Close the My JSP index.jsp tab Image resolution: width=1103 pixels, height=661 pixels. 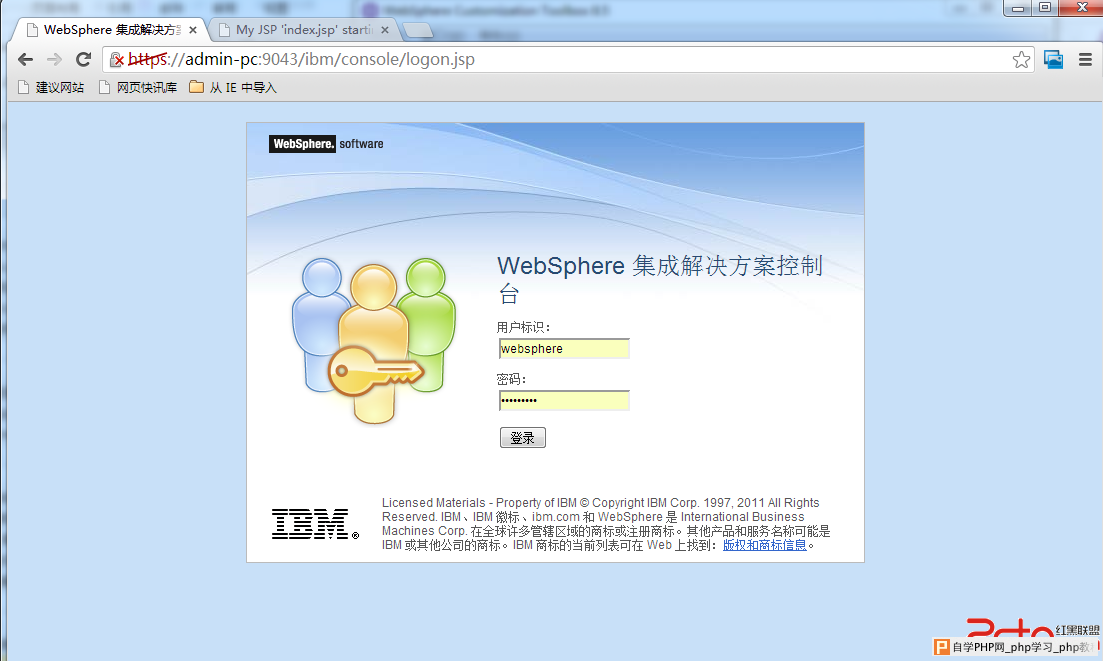385,30
